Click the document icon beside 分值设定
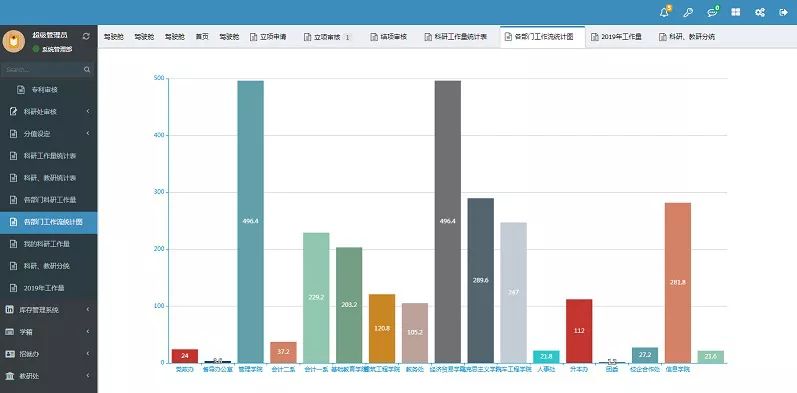Screen dimensions: 797x393 [x=14, y=134]
